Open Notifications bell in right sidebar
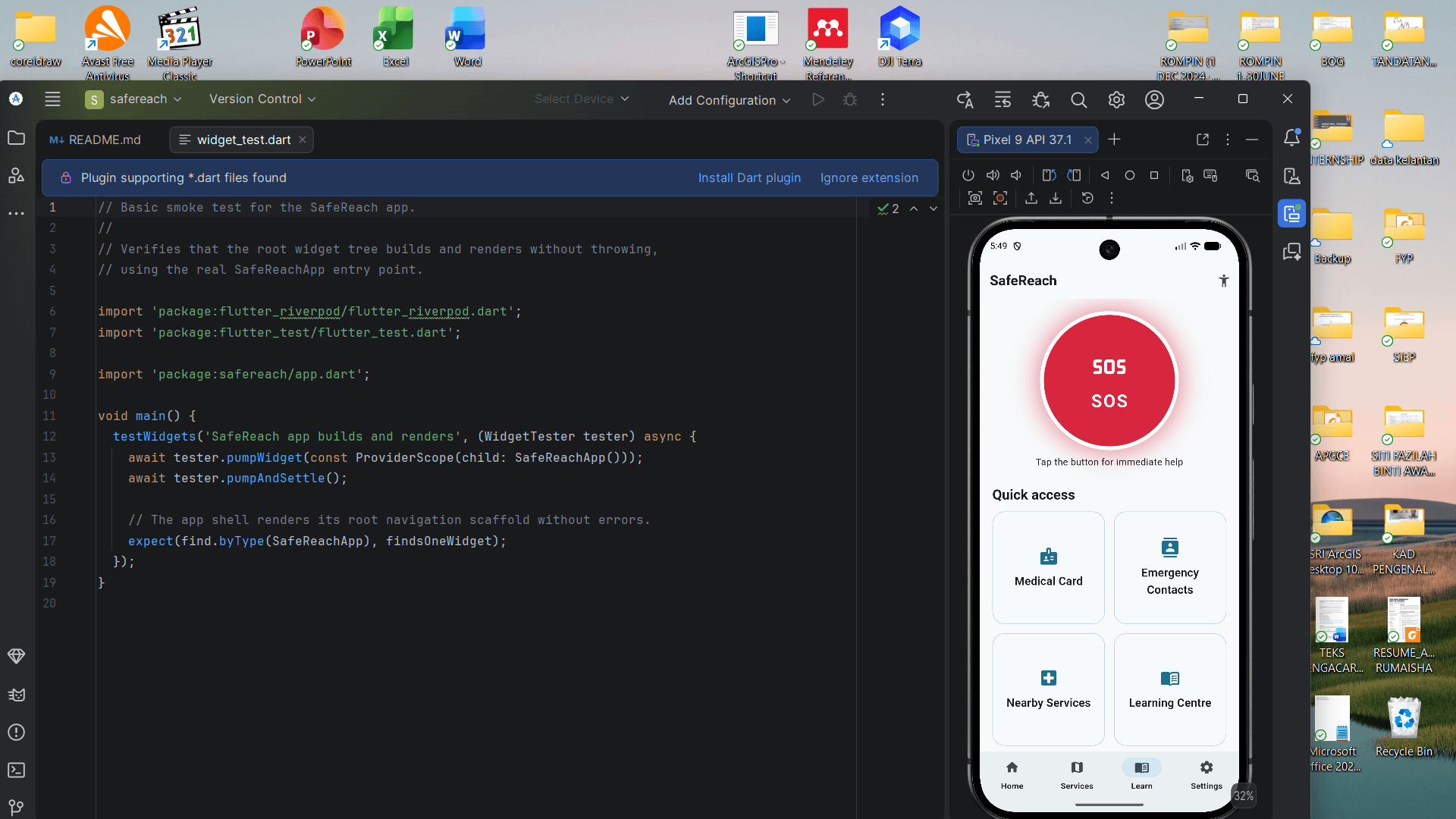This screenshot has width=1456, height=819. coord(1291,137)
